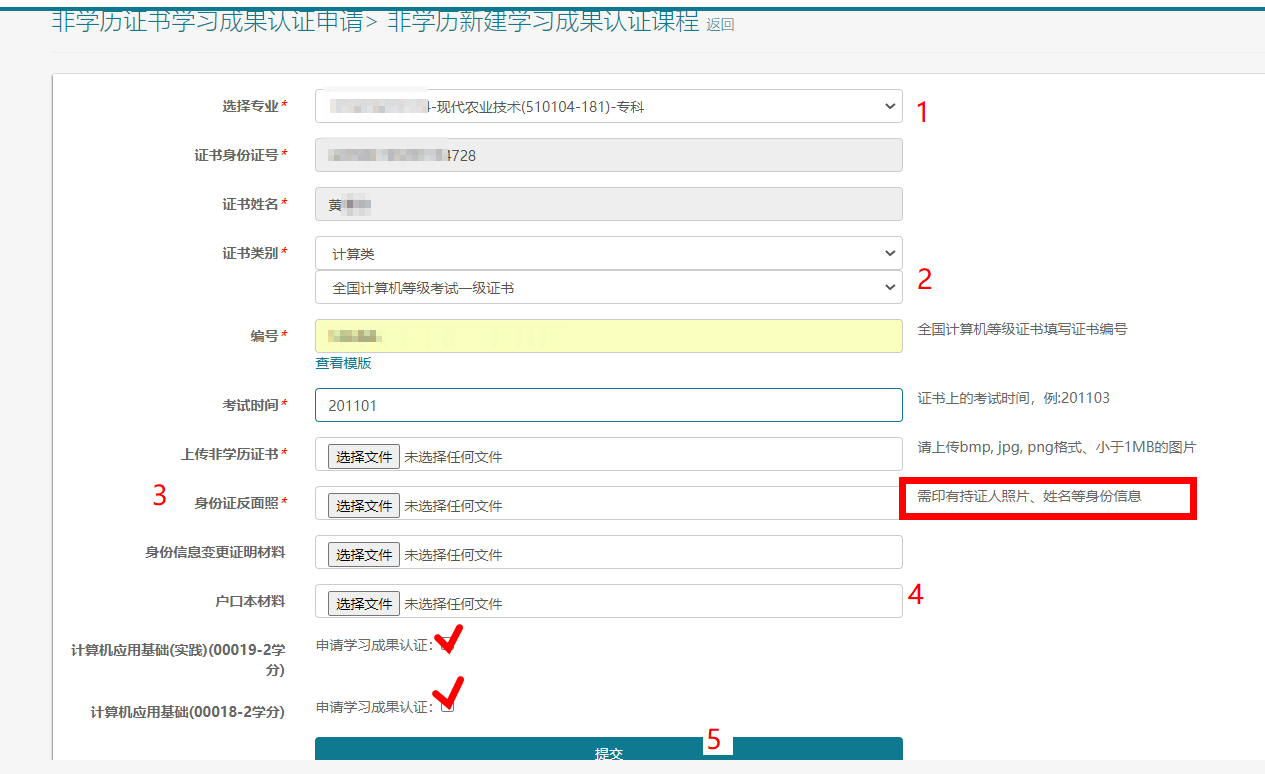Open the 证书类别 dropdown showing 计算类
Image resolution: width=1265 pixels, height=774 pixels.
pos(608,253)
